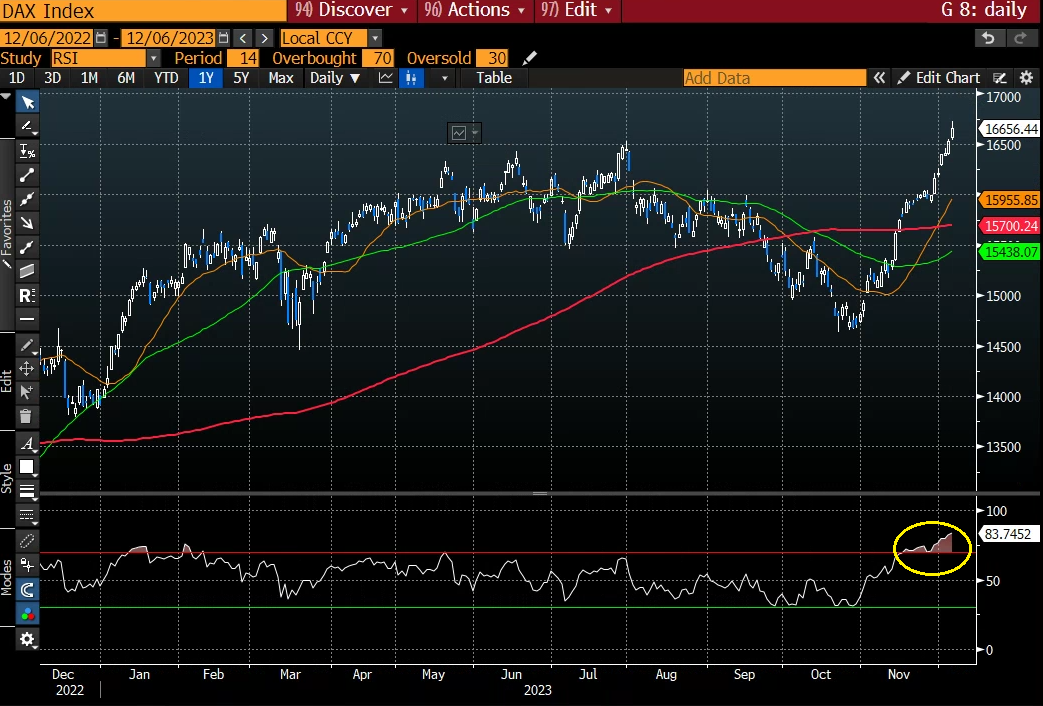1043x706 pixels.
Task: Click the Add Data input field
Action: tap(775, 78)
